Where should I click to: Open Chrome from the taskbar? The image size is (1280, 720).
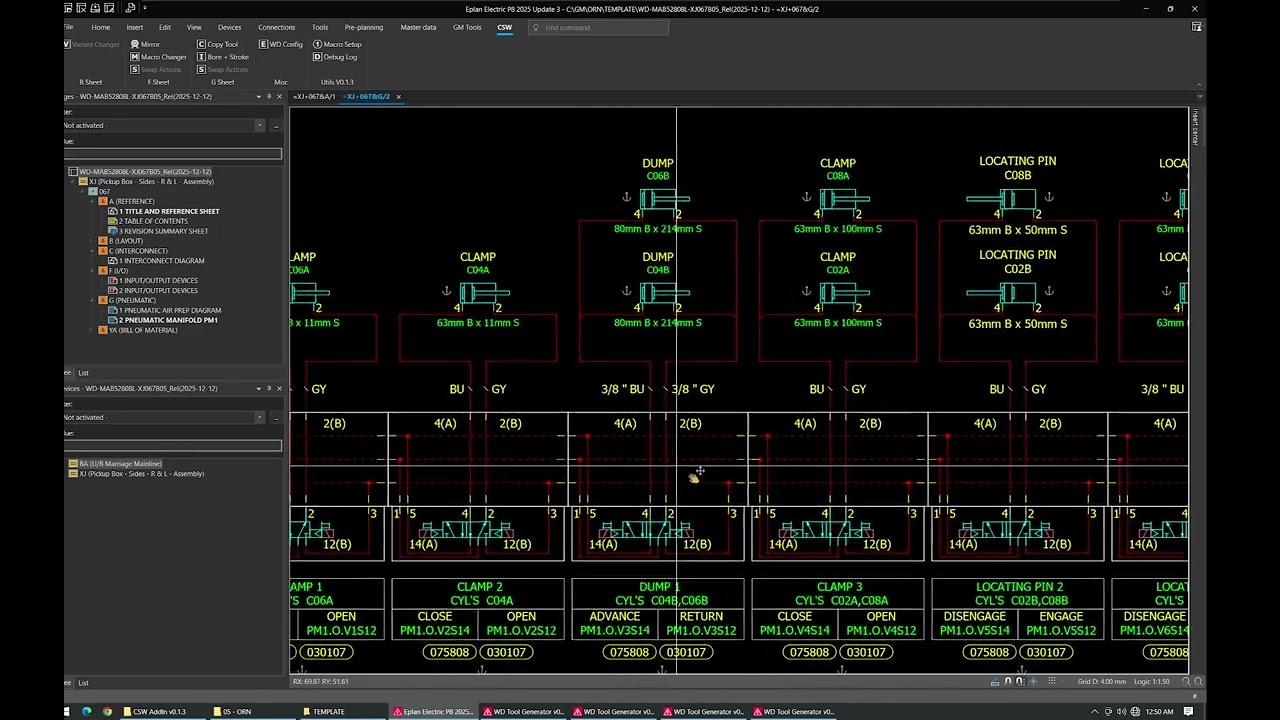(x=107, y=712)
